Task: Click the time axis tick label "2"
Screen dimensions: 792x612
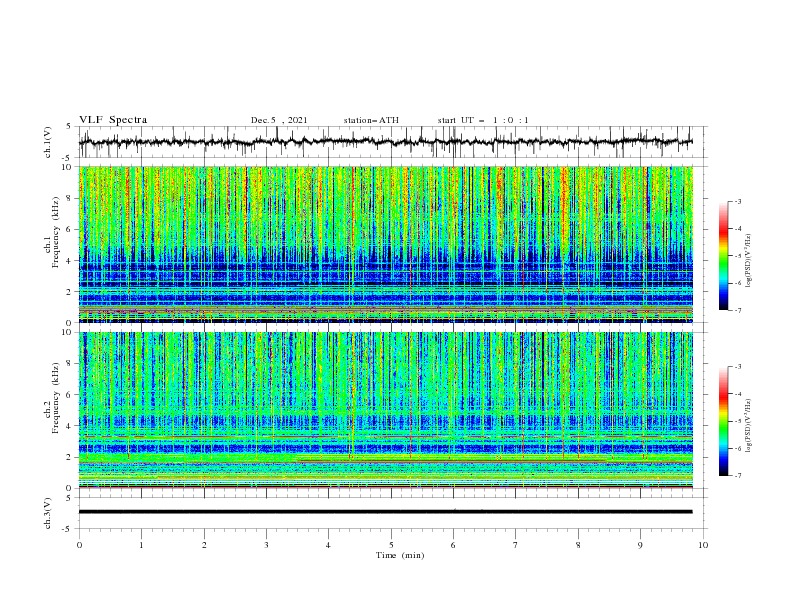Action: click(204, 545)
